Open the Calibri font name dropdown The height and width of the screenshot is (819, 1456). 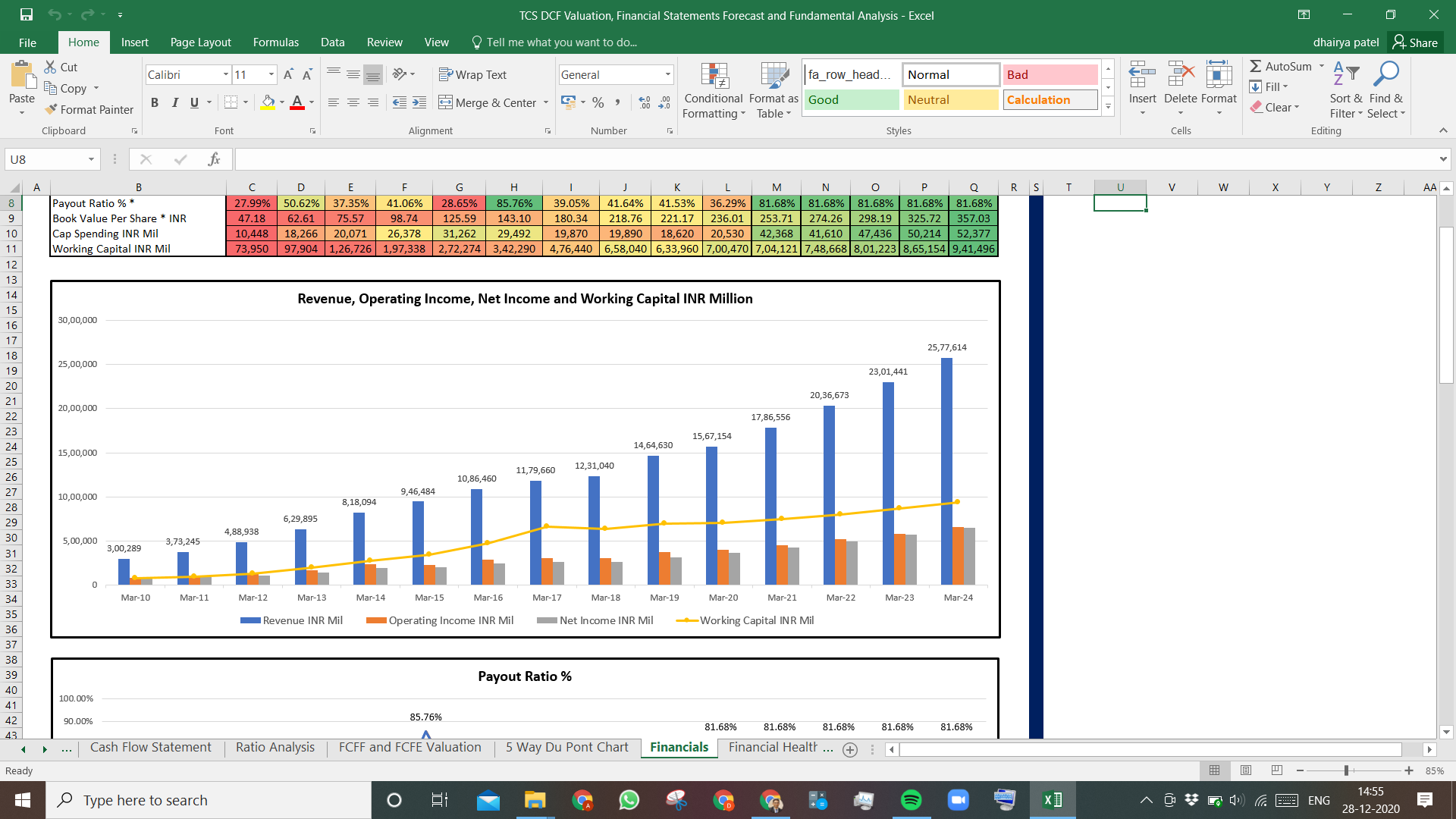tap(225, 74)
